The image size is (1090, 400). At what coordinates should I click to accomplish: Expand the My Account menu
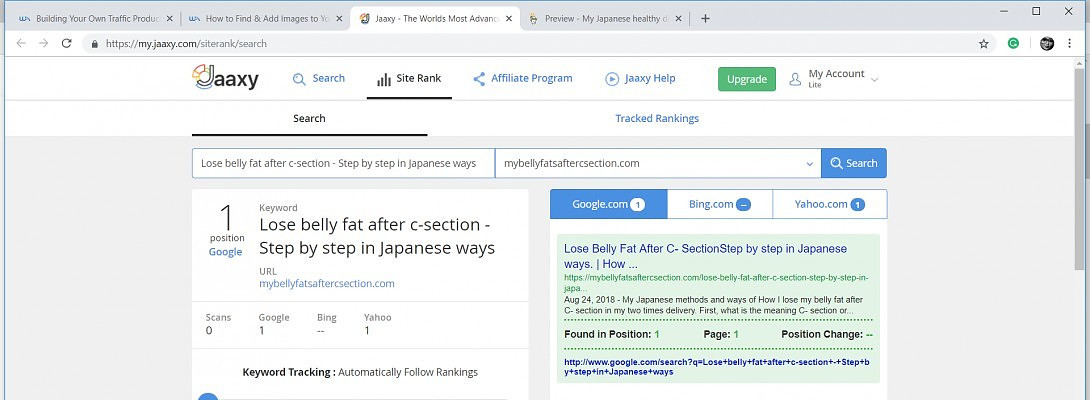pyautogui.click(x=833, y=79)
